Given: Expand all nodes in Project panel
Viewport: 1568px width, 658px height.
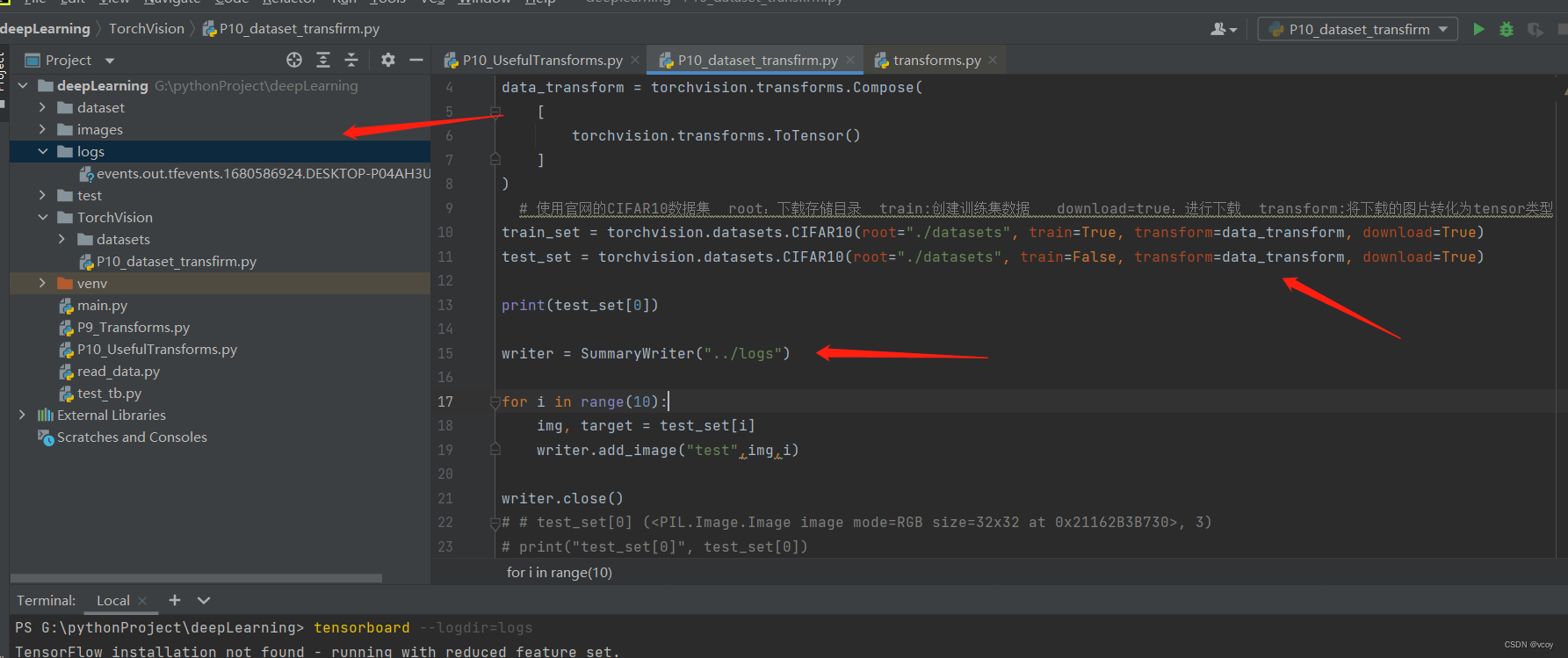Looking at the screenshot, I should [x=323, y=60].
